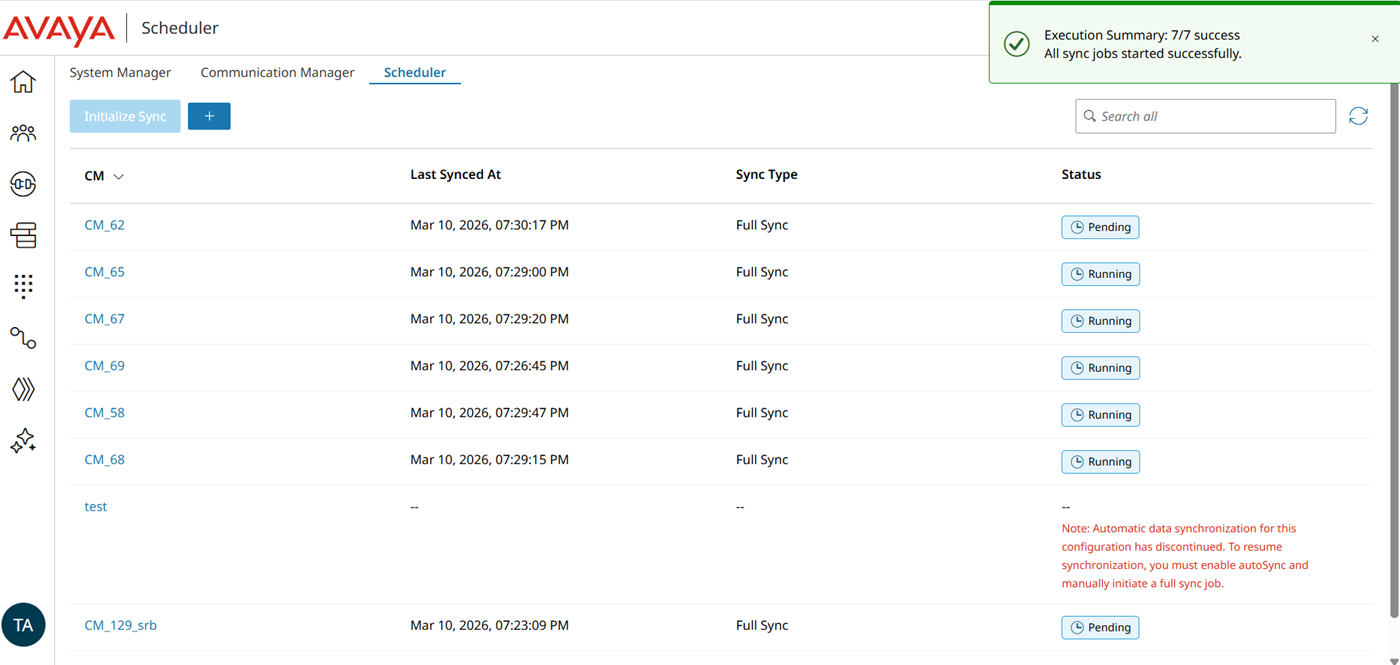
Task: Click the Initialize Sync button
Action: click(125, 116)
